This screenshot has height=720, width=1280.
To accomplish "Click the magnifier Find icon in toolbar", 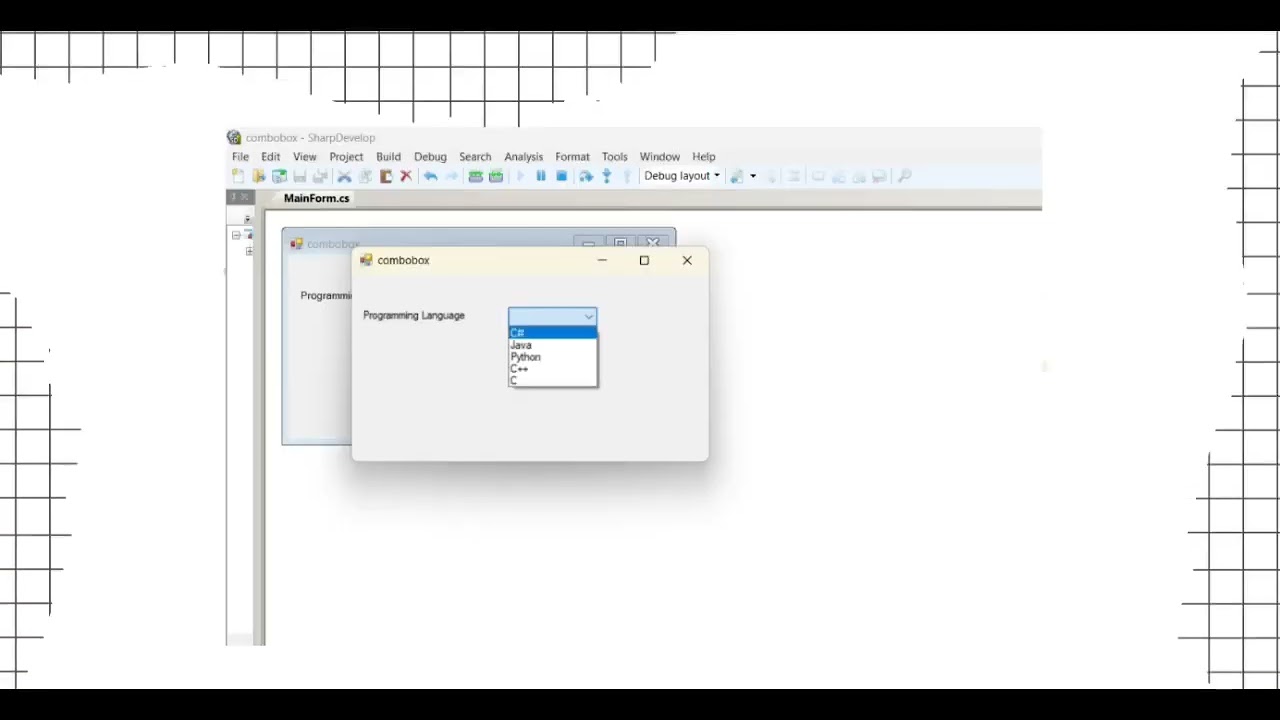I will click(x=904, y=176).
